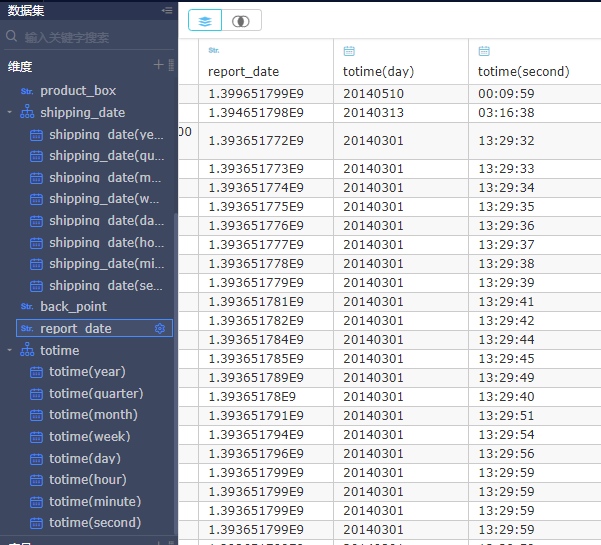
Task: Click calendar icon beside totime(week)
Action: [x=36, y=437]
